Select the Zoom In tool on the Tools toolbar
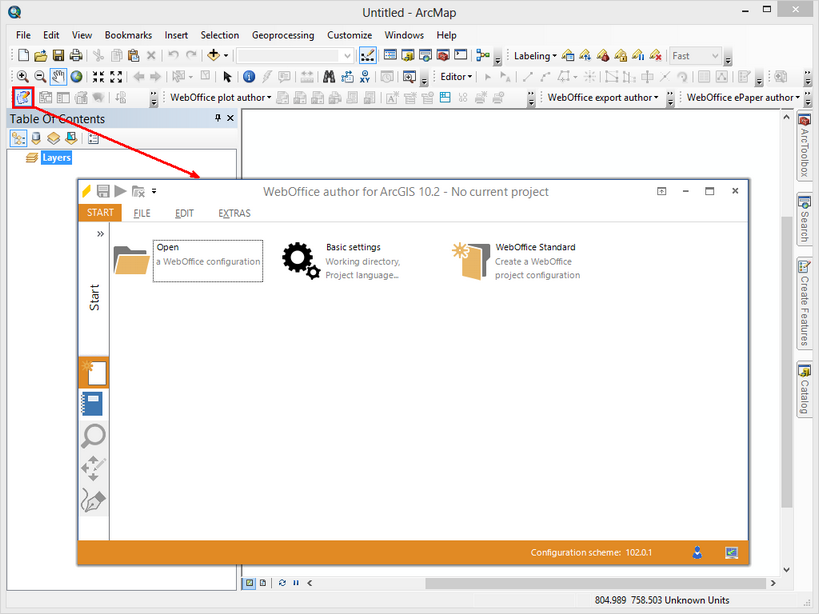Screen dimensions: 819x614 click(23, 76)
